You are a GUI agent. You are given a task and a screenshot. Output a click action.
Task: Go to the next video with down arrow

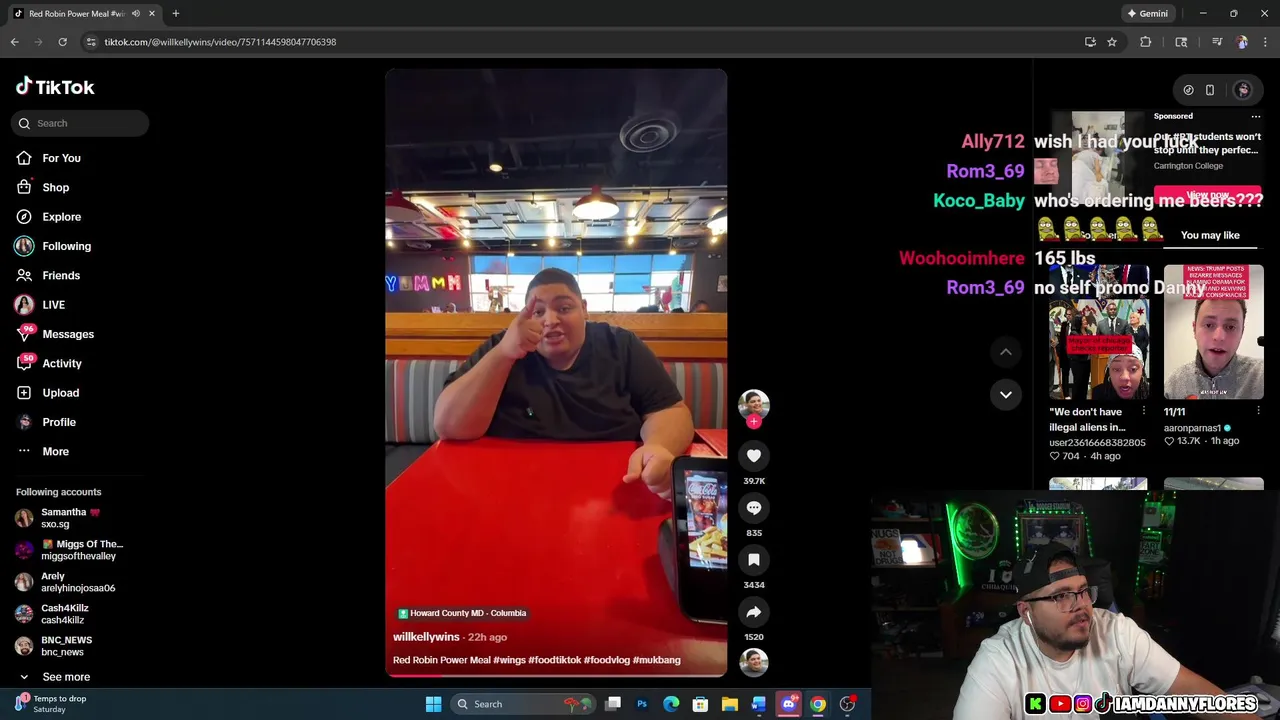pyautogui.click(x=1006, y=394)
